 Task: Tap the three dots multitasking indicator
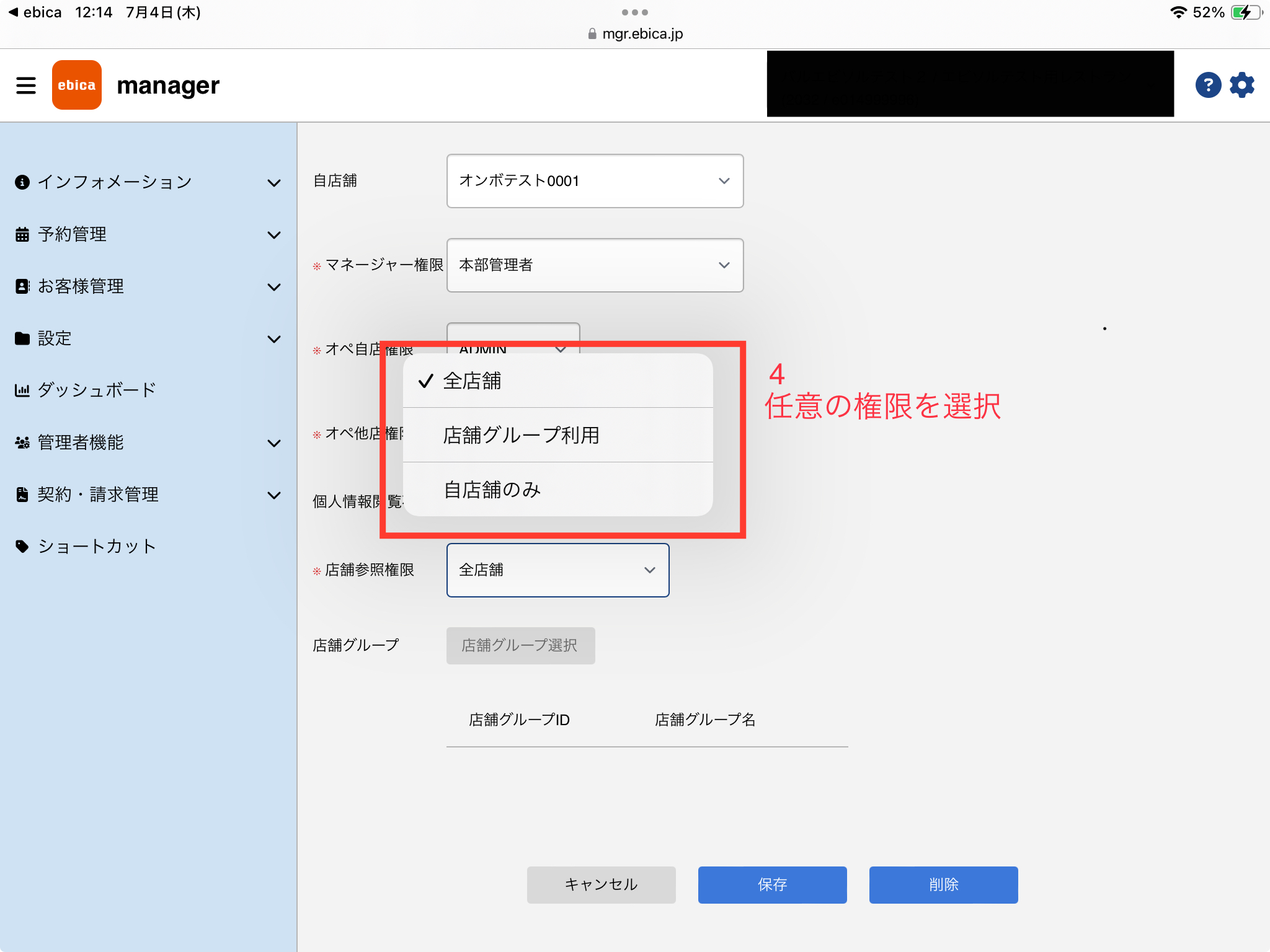click(635, 12)
